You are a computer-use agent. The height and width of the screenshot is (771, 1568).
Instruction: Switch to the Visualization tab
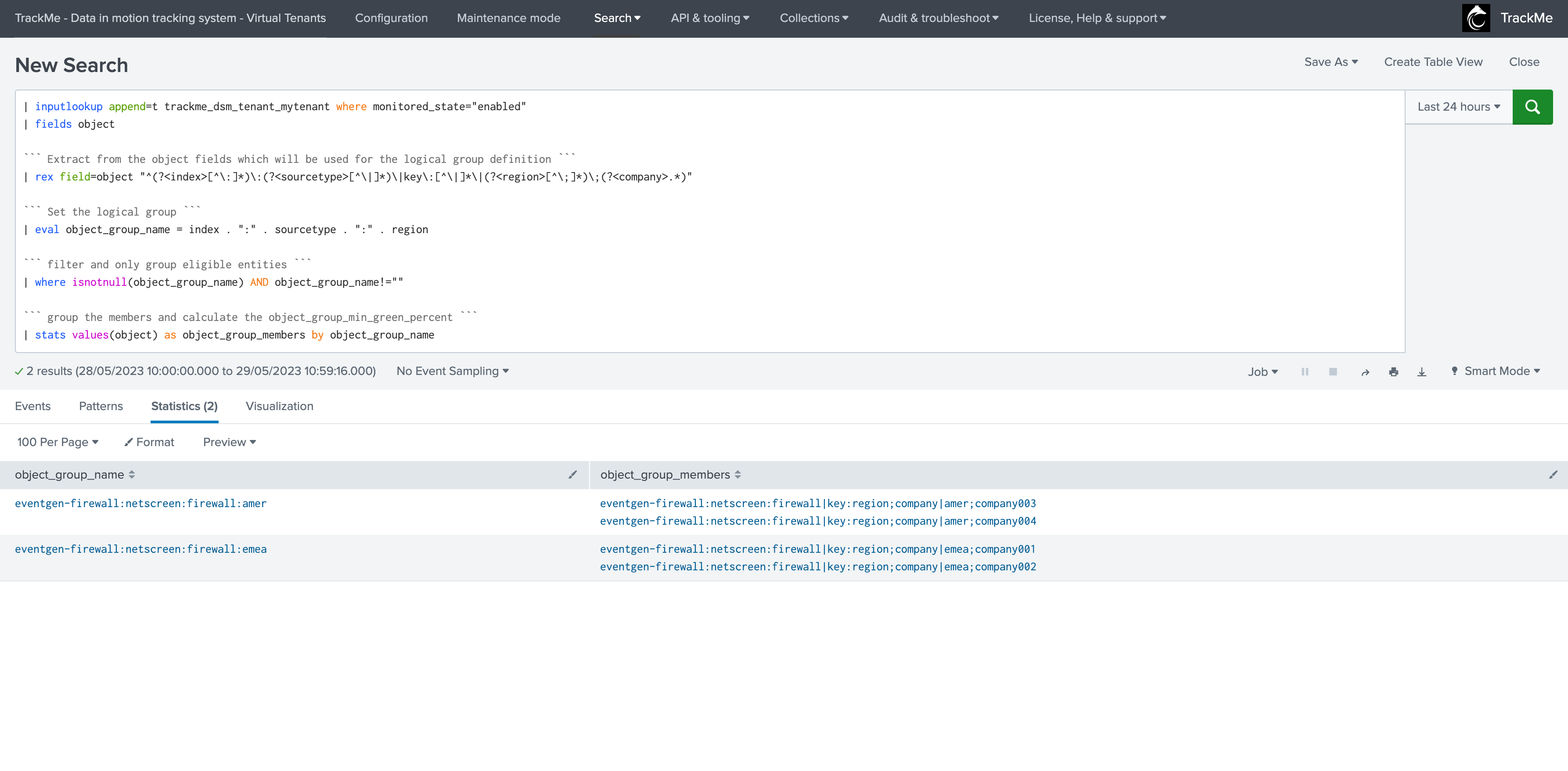(279, 406)
